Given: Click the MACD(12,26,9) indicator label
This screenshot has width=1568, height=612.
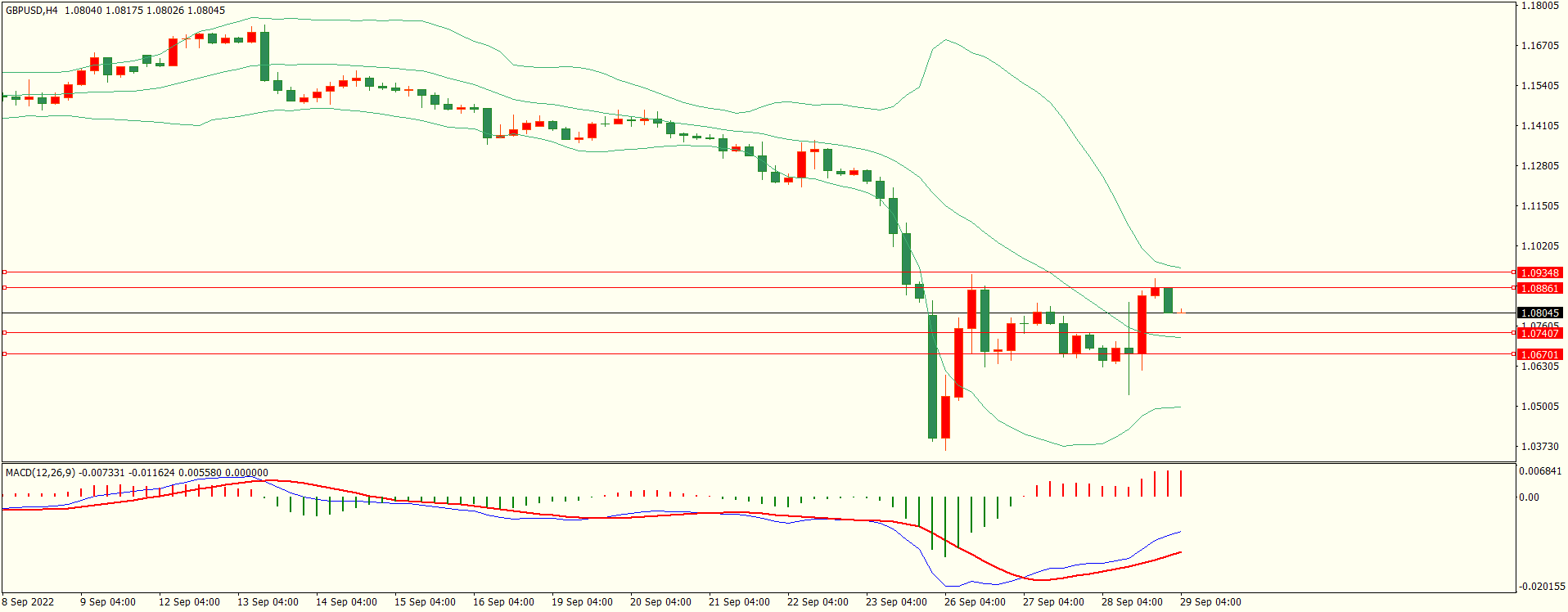Looking at the screenshot, I should [x=40, y=472].
